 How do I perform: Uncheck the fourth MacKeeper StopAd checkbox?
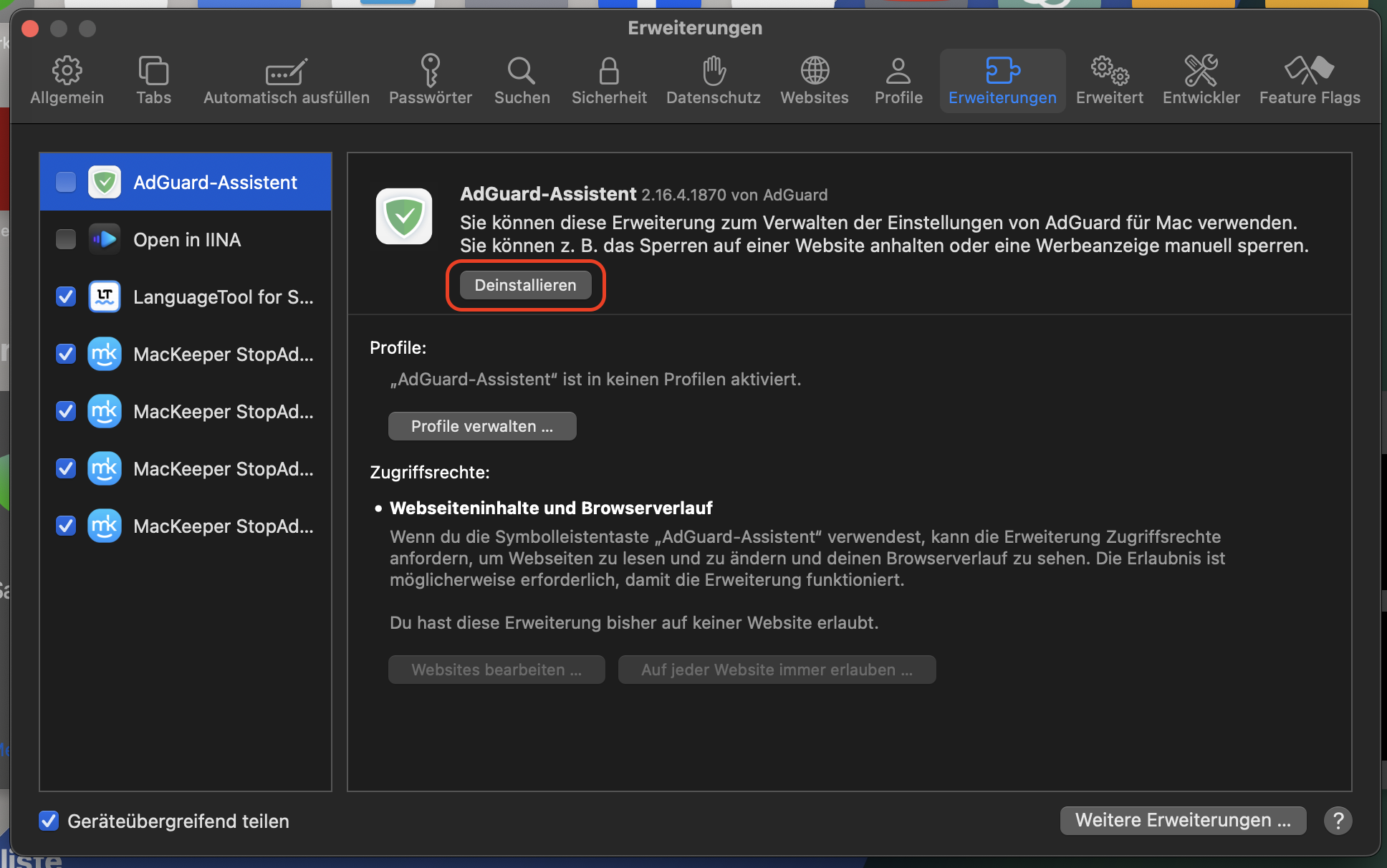pyautogui.click(x=66, y=526)
